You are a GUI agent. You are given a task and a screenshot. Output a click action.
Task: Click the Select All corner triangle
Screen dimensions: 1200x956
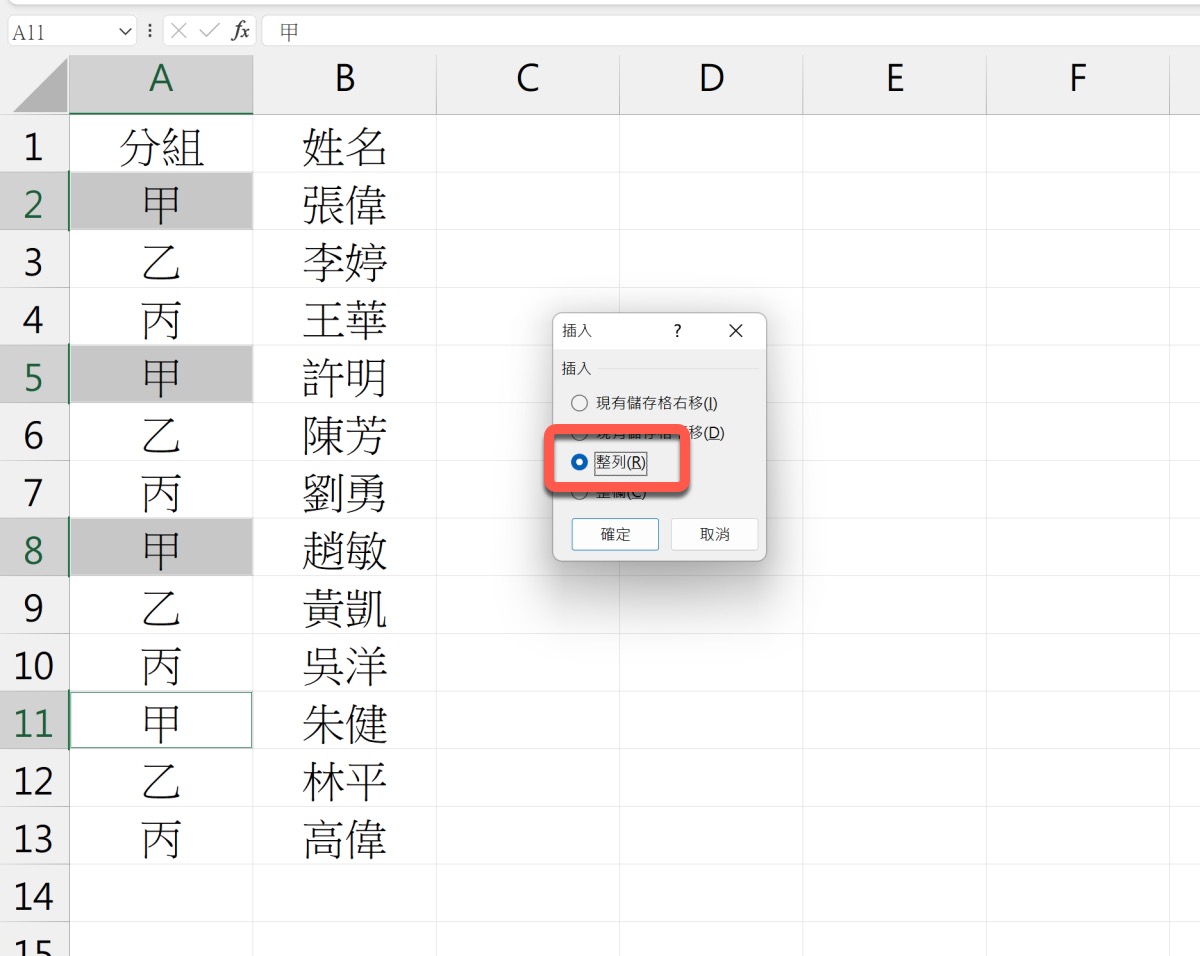40,87
